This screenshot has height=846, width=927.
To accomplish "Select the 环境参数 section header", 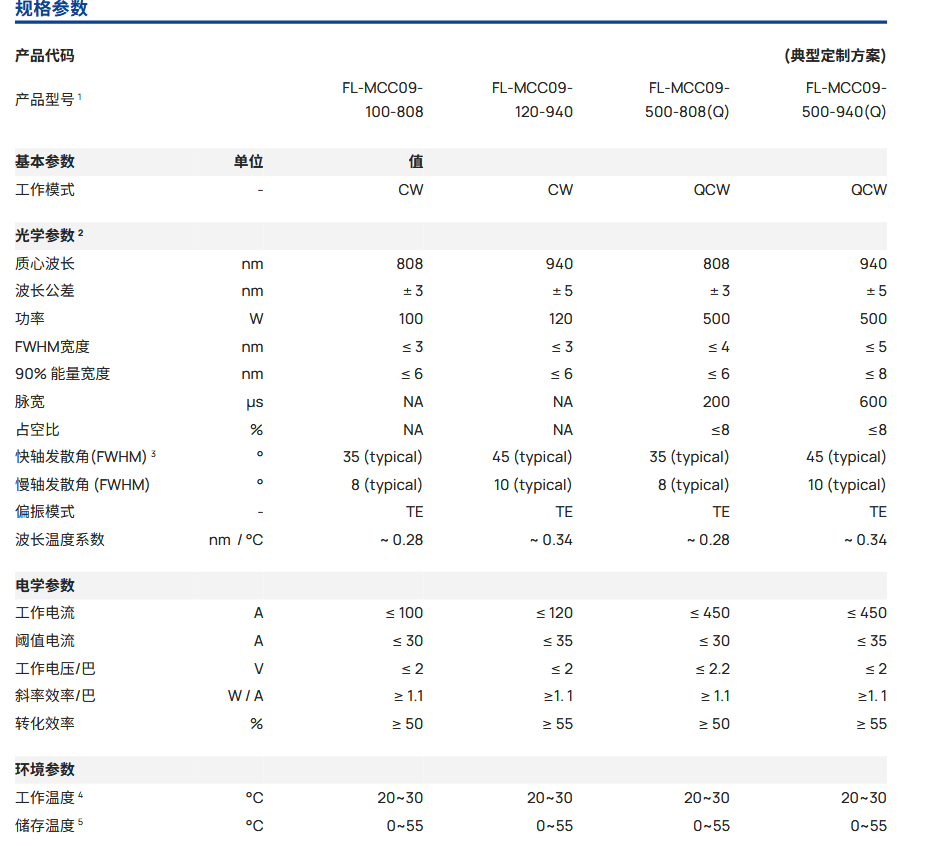I will (x=45, y=770).
